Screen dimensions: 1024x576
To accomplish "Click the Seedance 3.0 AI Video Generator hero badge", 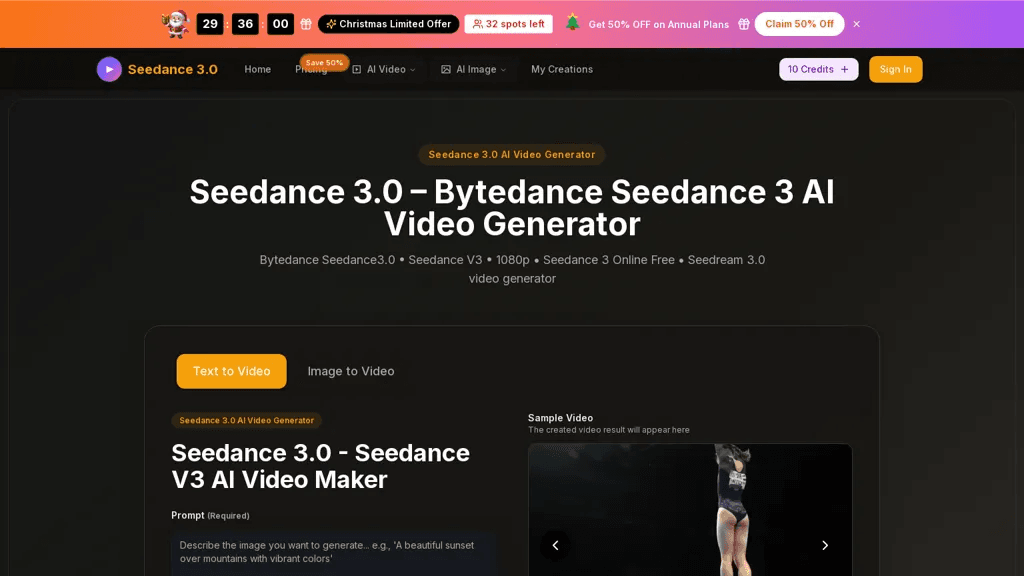I will tap(512, 155).
